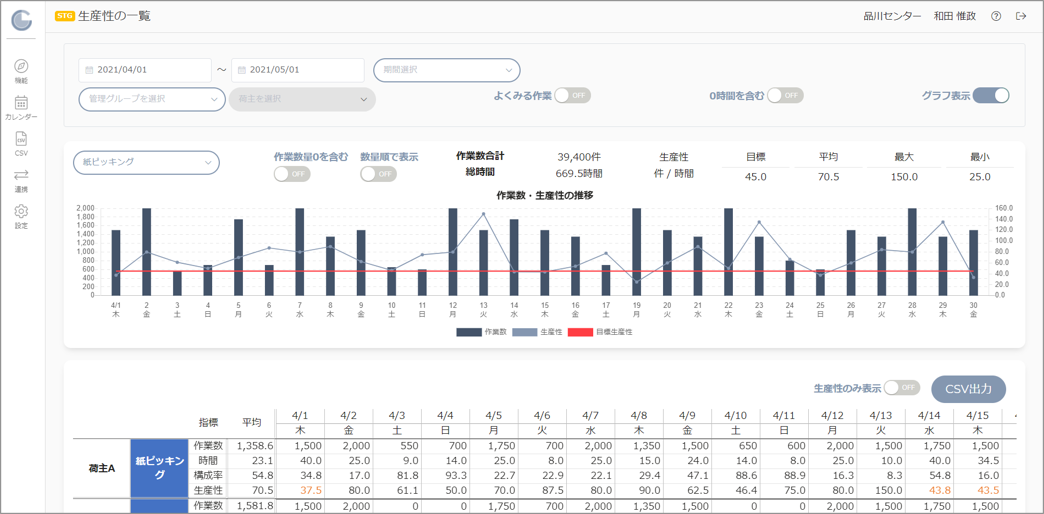Click the 目標生産性 red legend swatch
The image size is (1044, 514).
580,332
